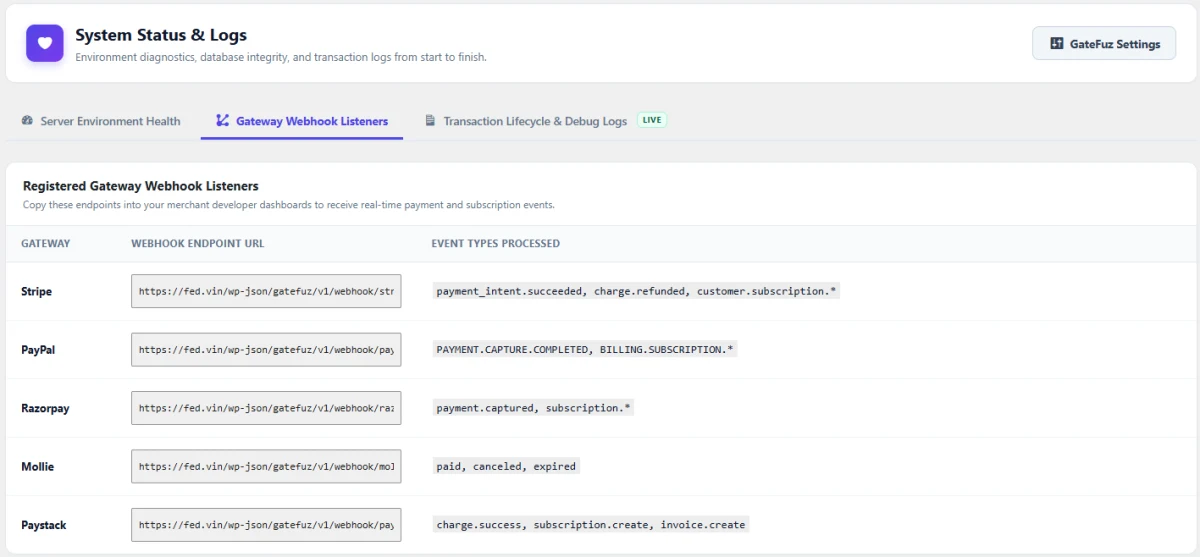Select the PayPal webhook endpoint URL field

266,350
